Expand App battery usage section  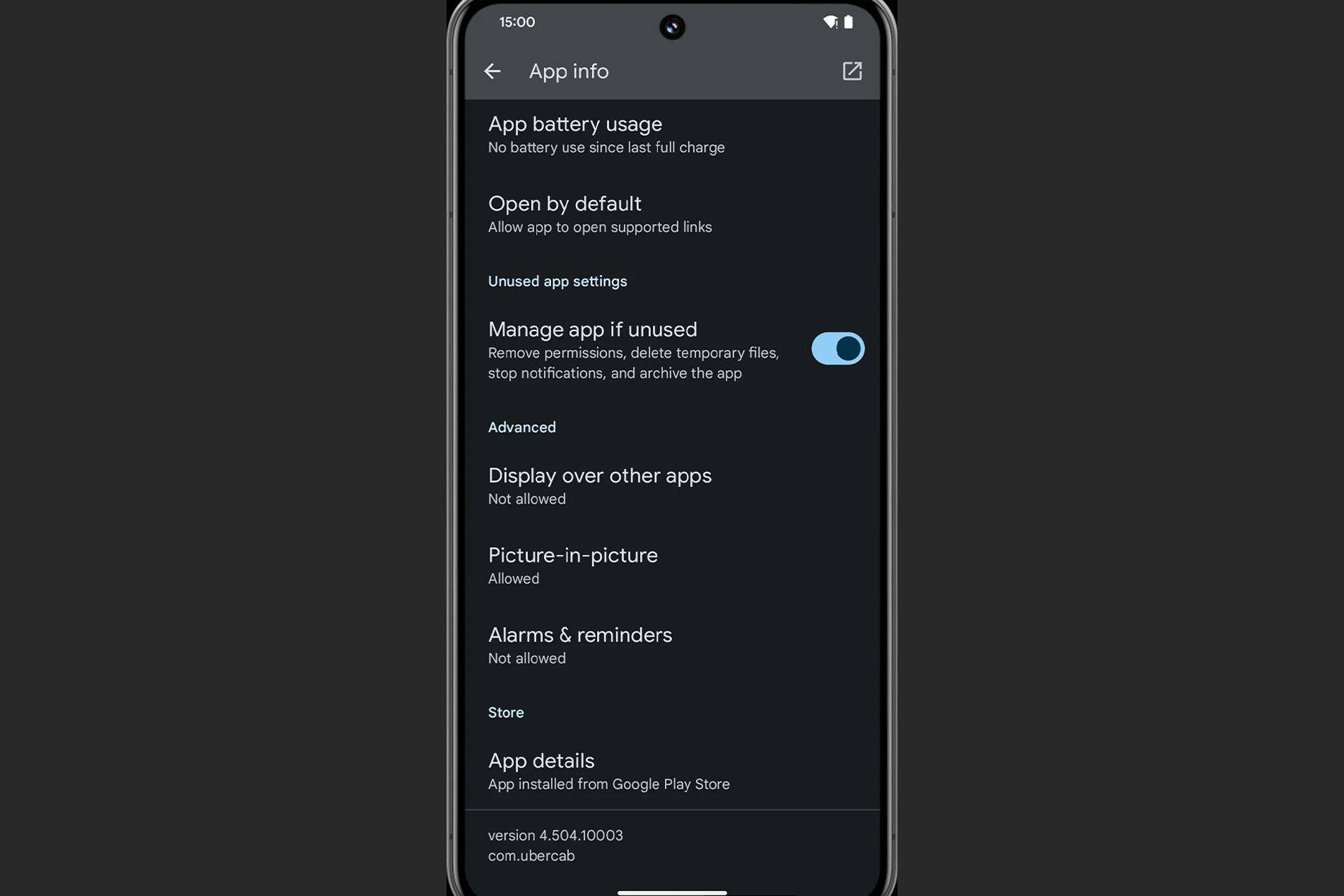tap(672, 134)
